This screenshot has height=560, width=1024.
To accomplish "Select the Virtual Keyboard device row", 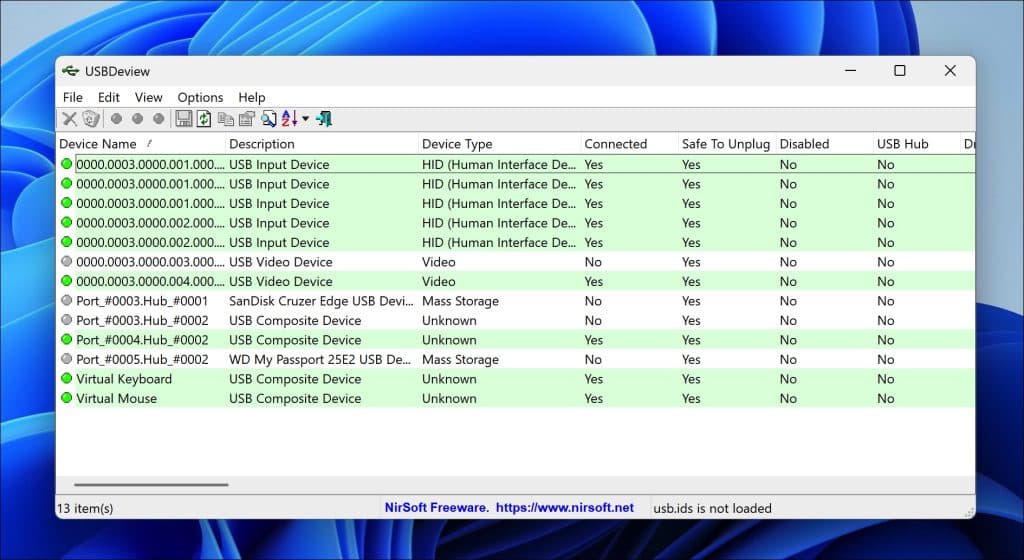I will 515,379.
